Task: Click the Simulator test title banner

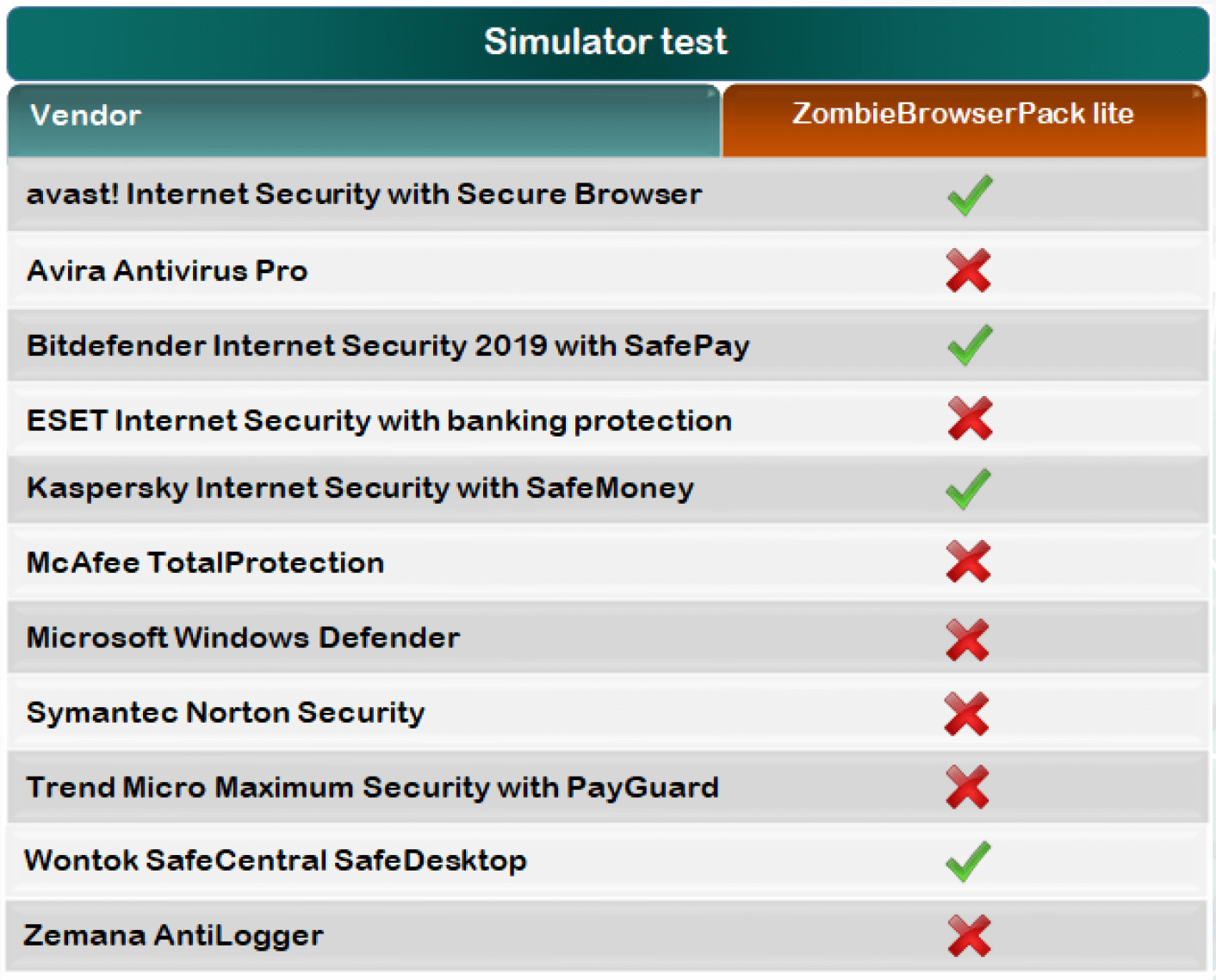Action: coord(606,42)
